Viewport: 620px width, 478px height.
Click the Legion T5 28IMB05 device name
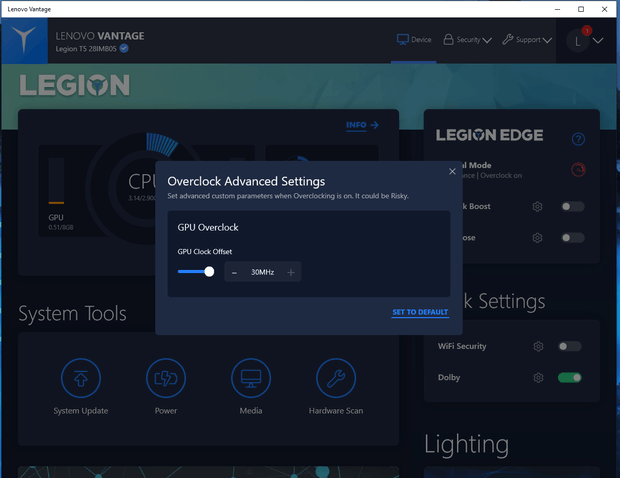(x=86, y=49)
